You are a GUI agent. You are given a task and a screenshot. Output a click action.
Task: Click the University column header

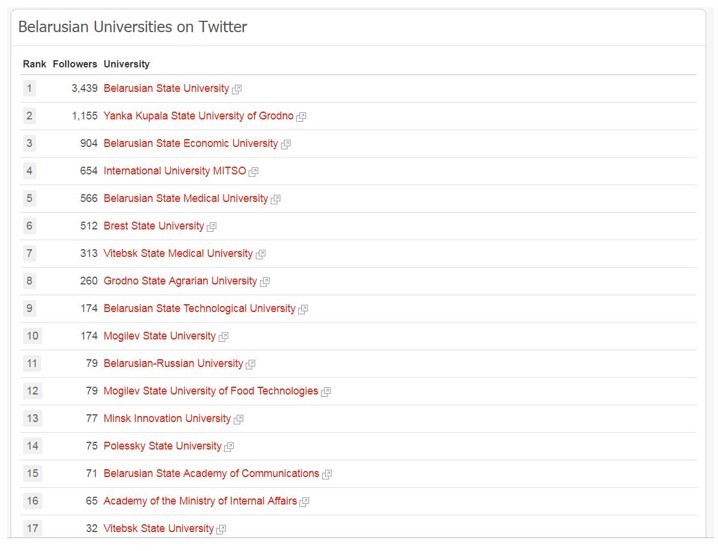[126, 64]
